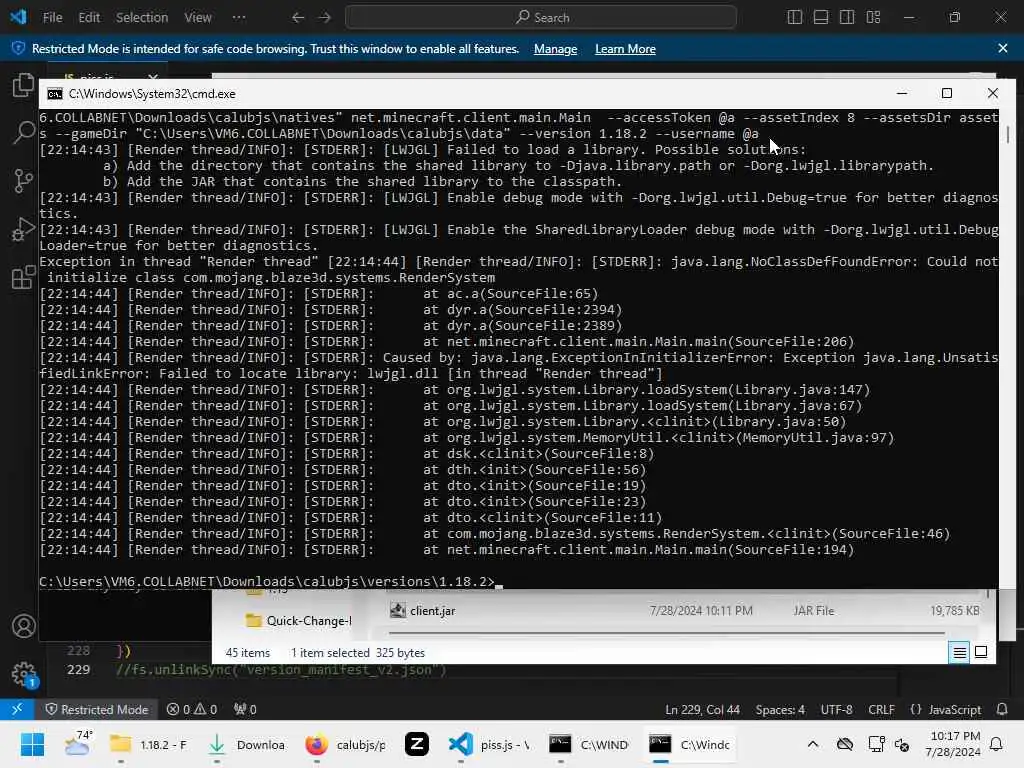Switch to VS Code piss.js taskbar window
This screenshot has width=1024, height=768.
[x=490, y=744]
